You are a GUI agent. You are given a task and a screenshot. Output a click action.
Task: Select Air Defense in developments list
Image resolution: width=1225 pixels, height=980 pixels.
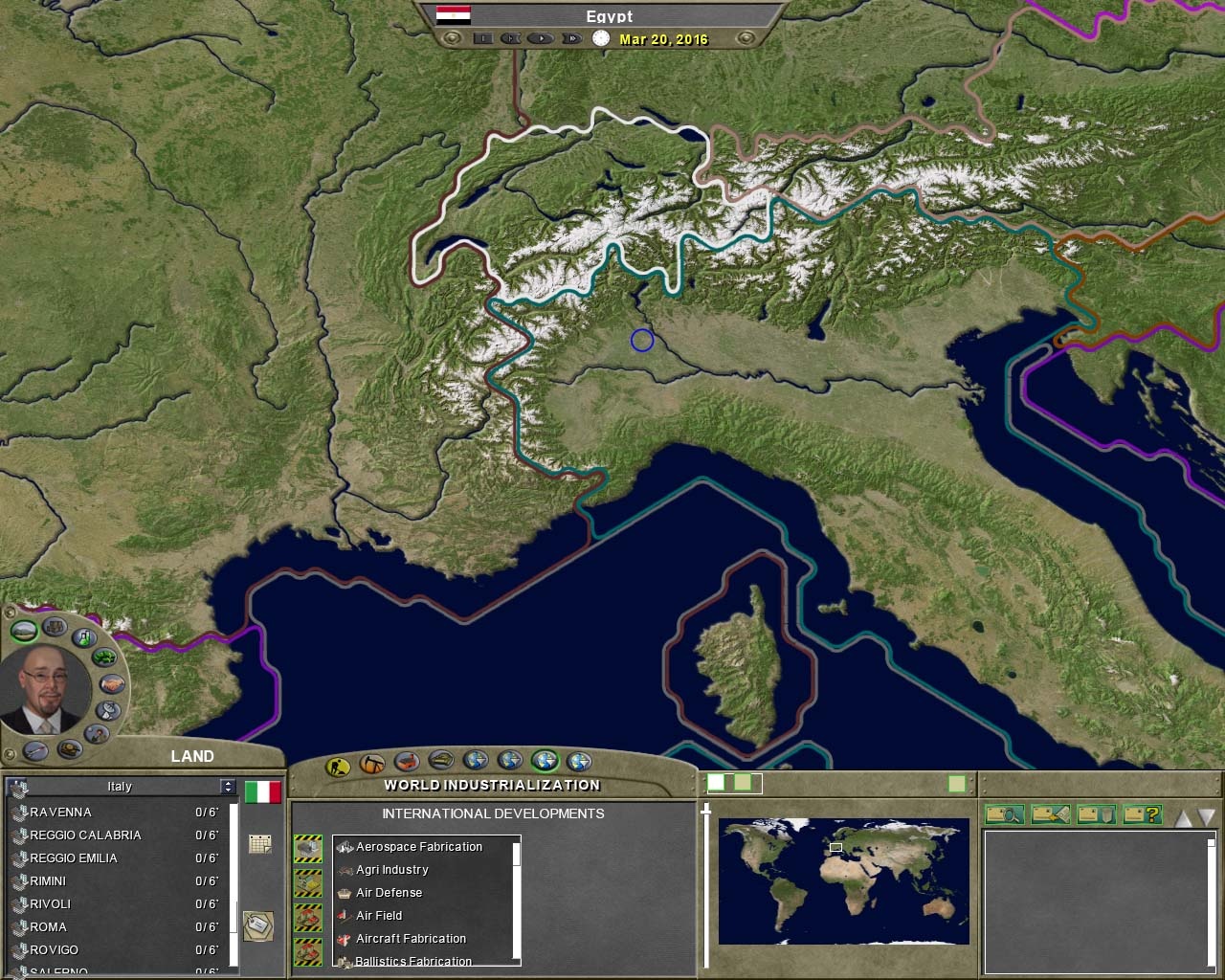coord(389,892)
